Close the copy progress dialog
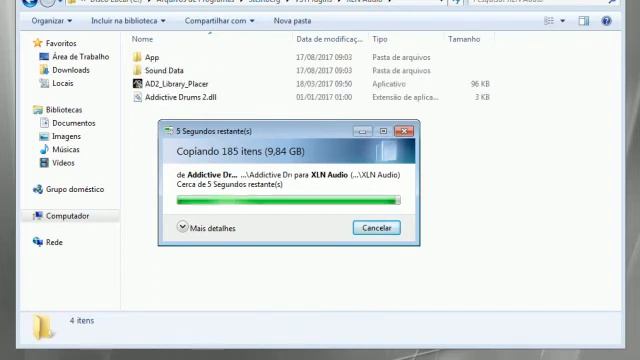Image resolution: width=640 pixels, height=360 pixels. point(404,131)
